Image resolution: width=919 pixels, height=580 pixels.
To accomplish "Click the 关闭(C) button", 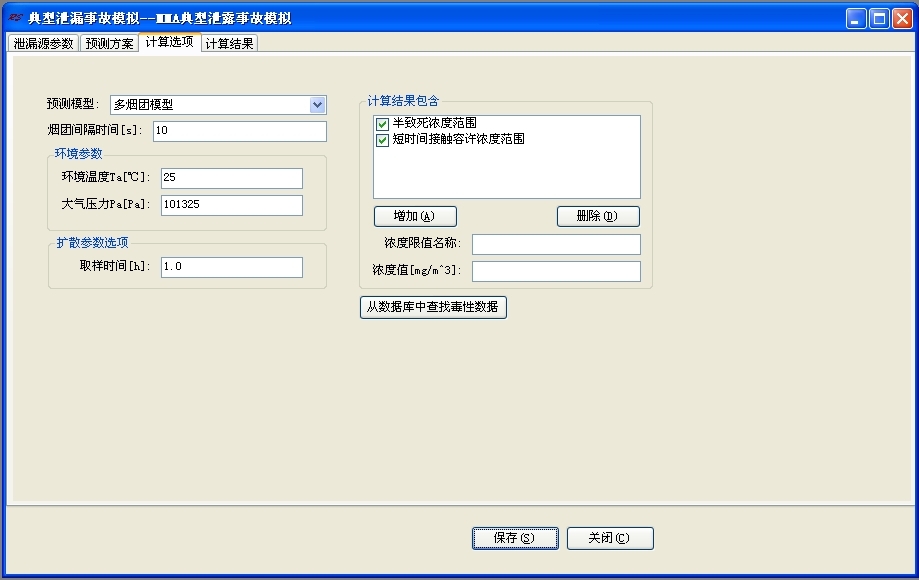I will (610, 538).
